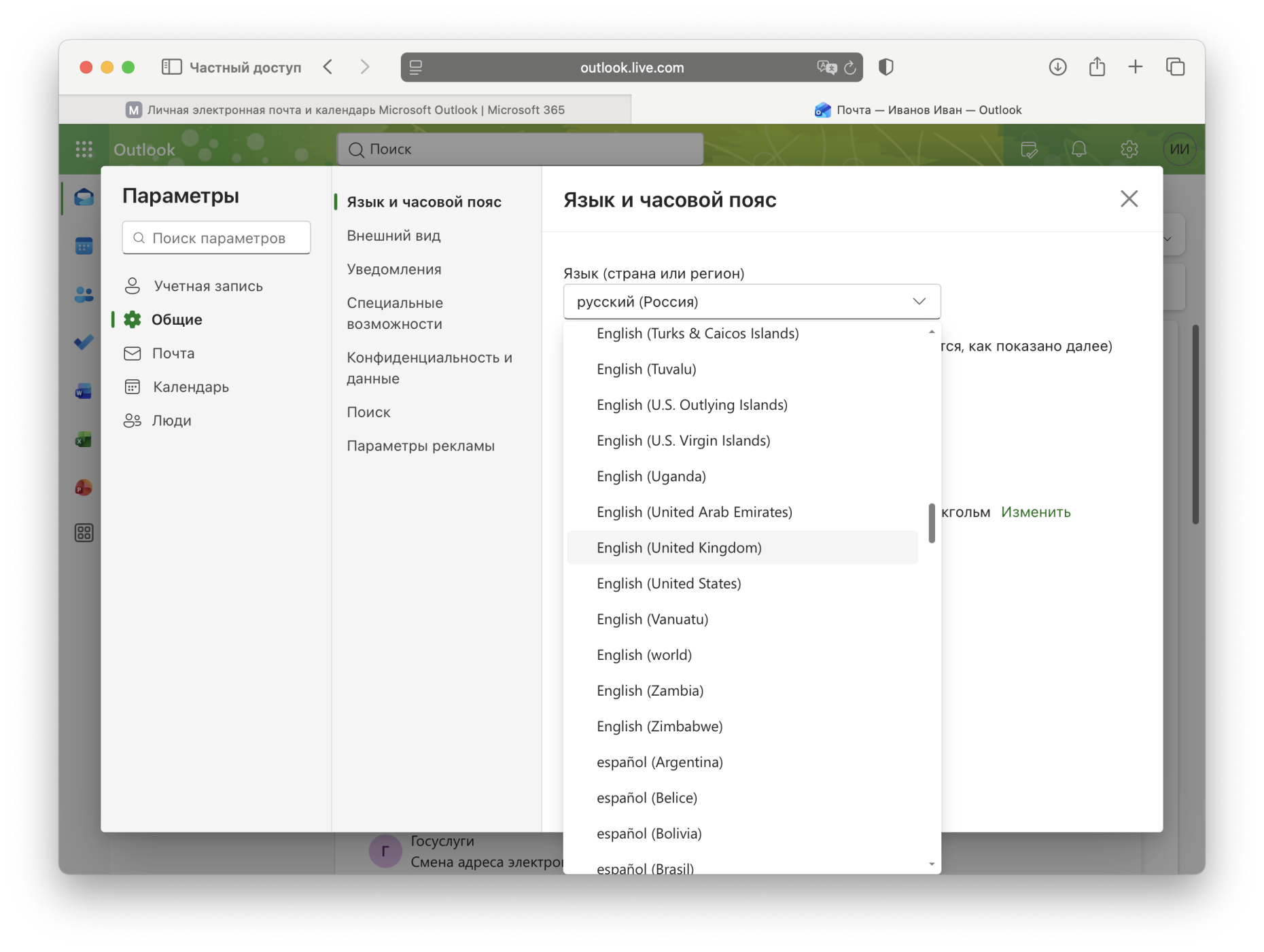
Task: Open Почта settings category
Action: point(216,353)
